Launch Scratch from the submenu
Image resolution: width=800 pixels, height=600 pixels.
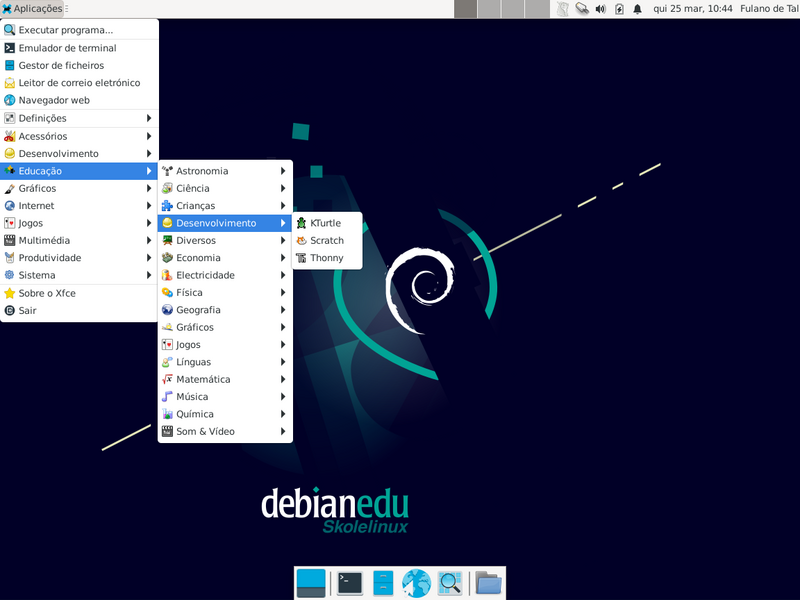point(327,240)
